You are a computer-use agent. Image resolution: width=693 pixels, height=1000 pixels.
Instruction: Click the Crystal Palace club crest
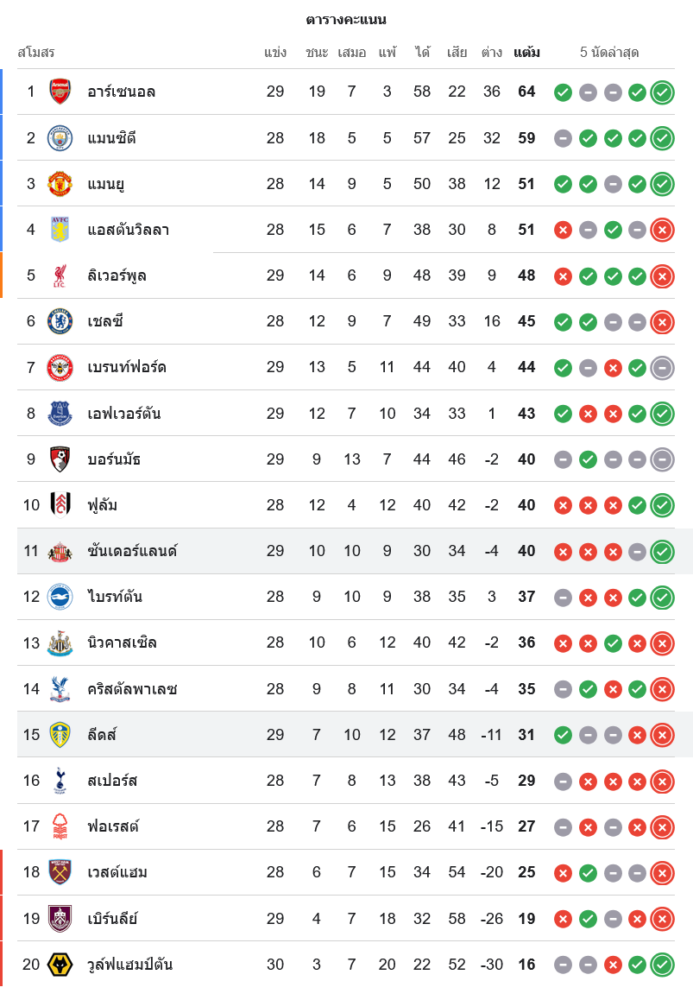60,689
